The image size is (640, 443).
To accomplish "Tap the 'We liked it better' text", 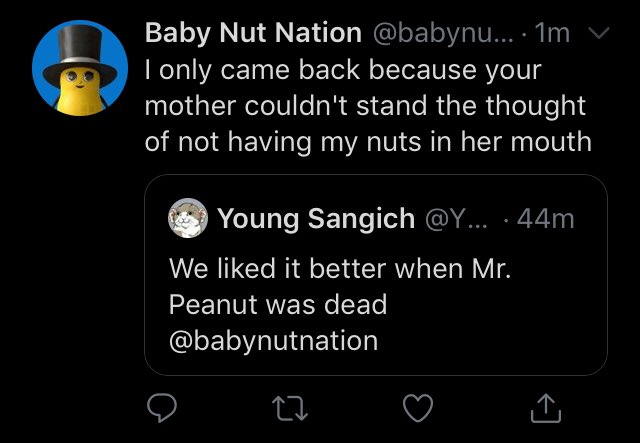I will click(340, 268).
